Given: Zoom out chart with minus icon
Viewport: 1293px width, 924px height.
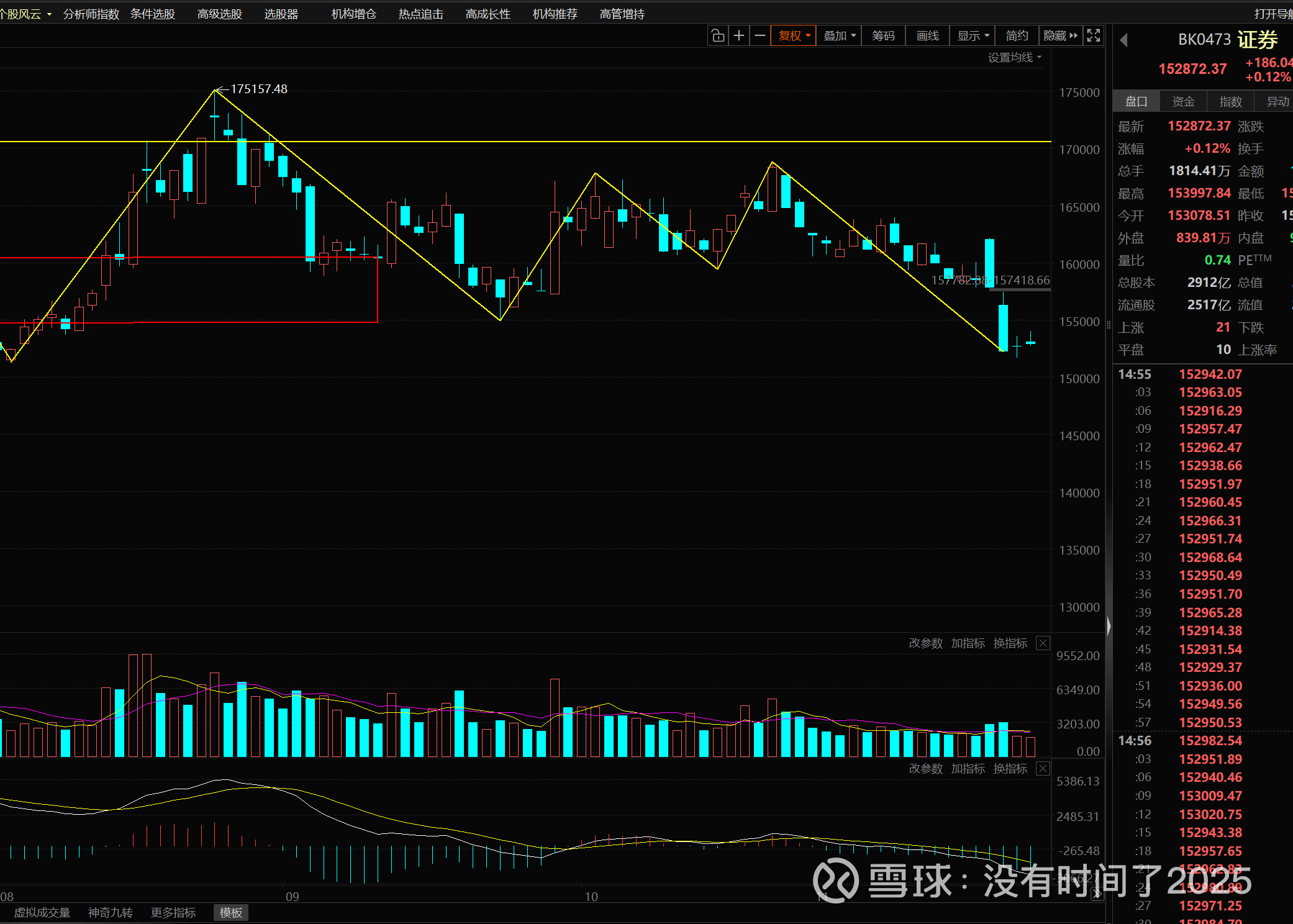Looking at the screenshot, I should [x=760, y=36].
